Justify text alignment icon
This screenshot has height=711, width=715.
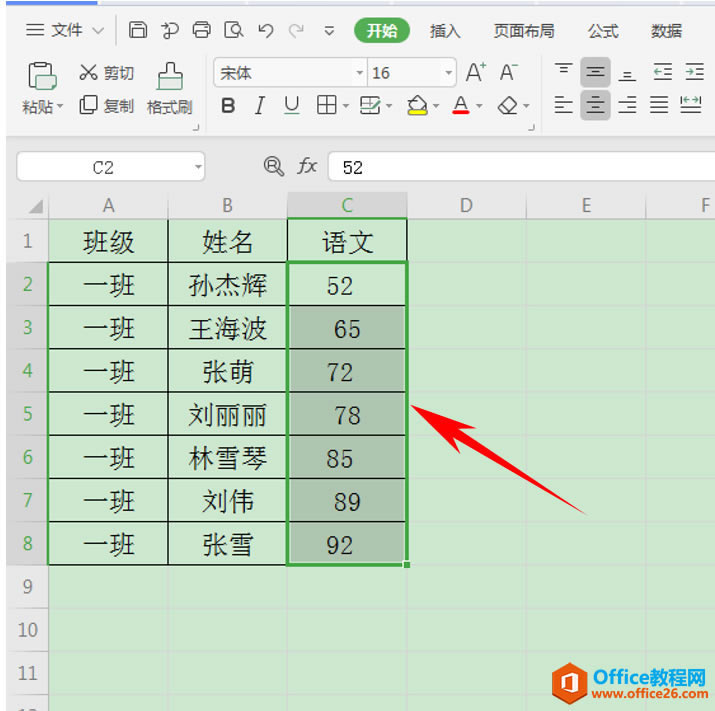pyautogui.click(x=659, y=105)
